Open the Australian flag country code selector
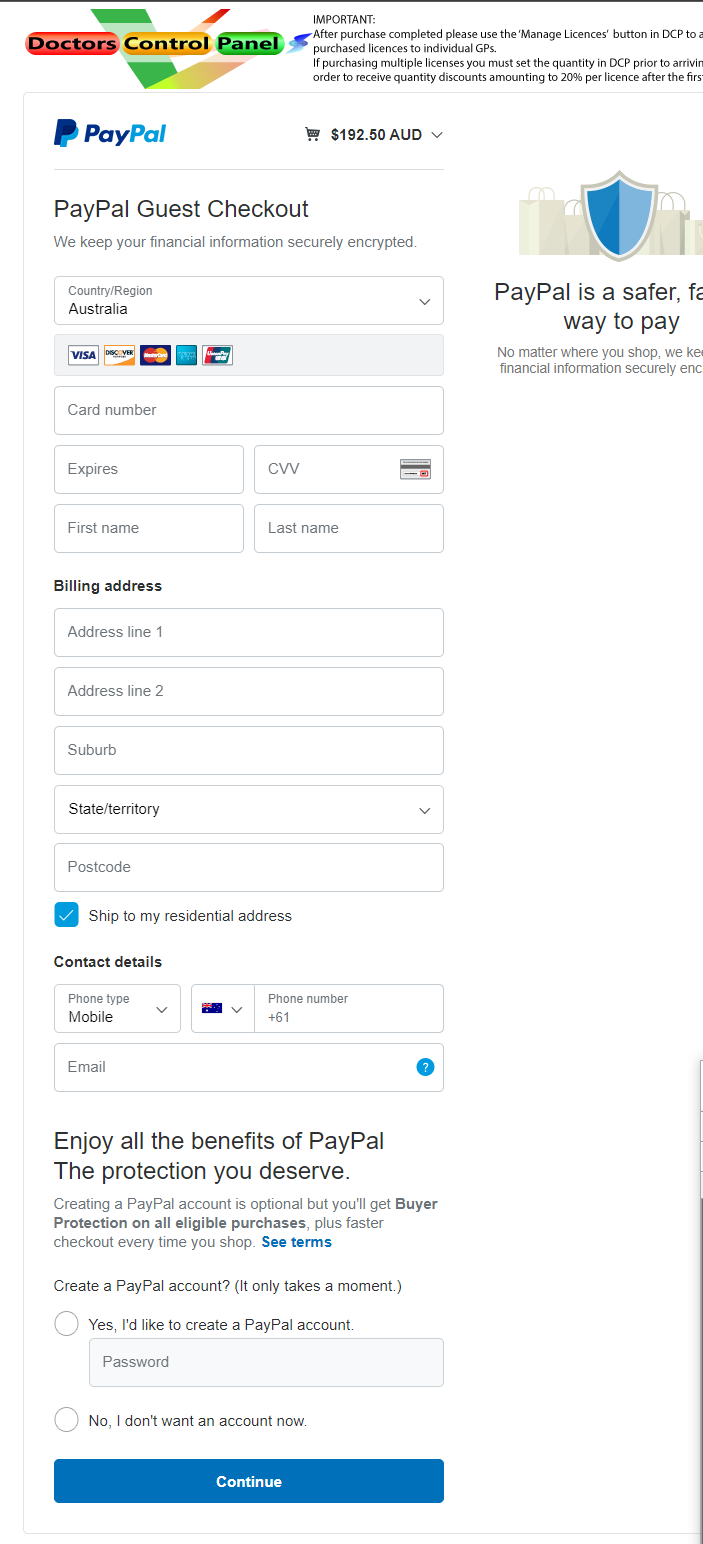 click(x=222, y=1008)
